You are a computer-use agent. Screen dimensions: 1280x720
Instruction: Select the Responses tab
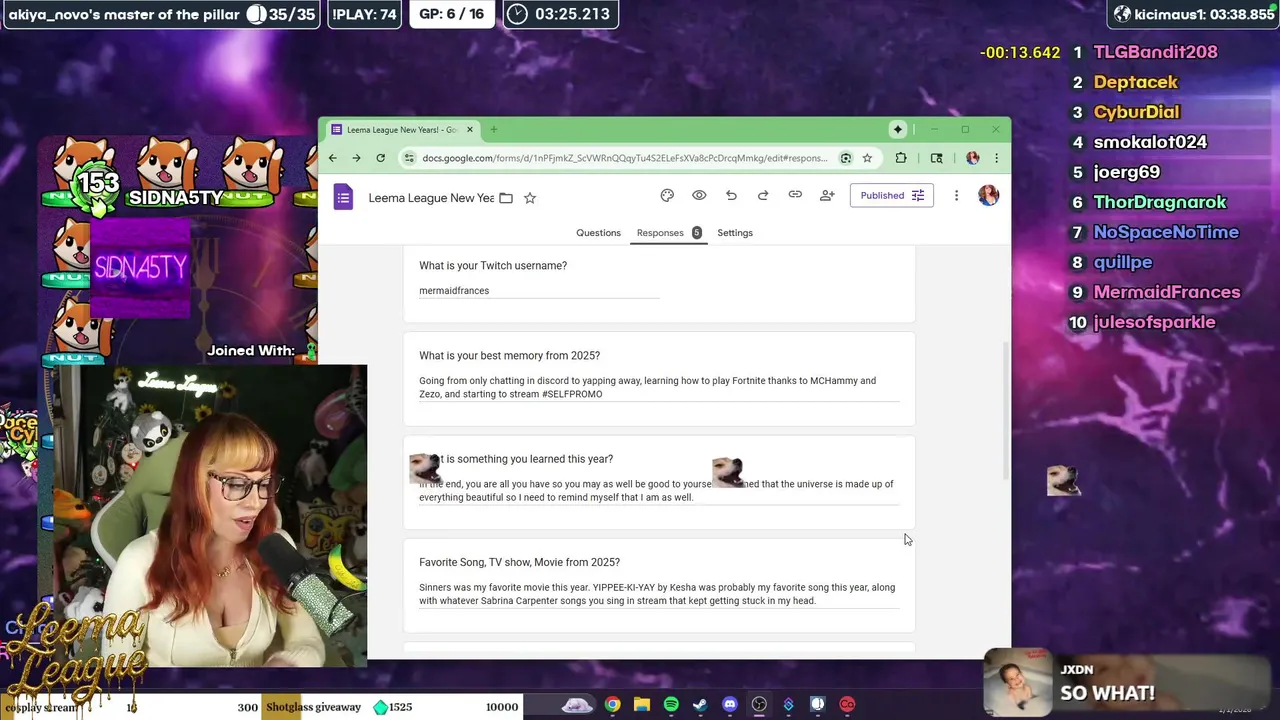coord(669,233)
